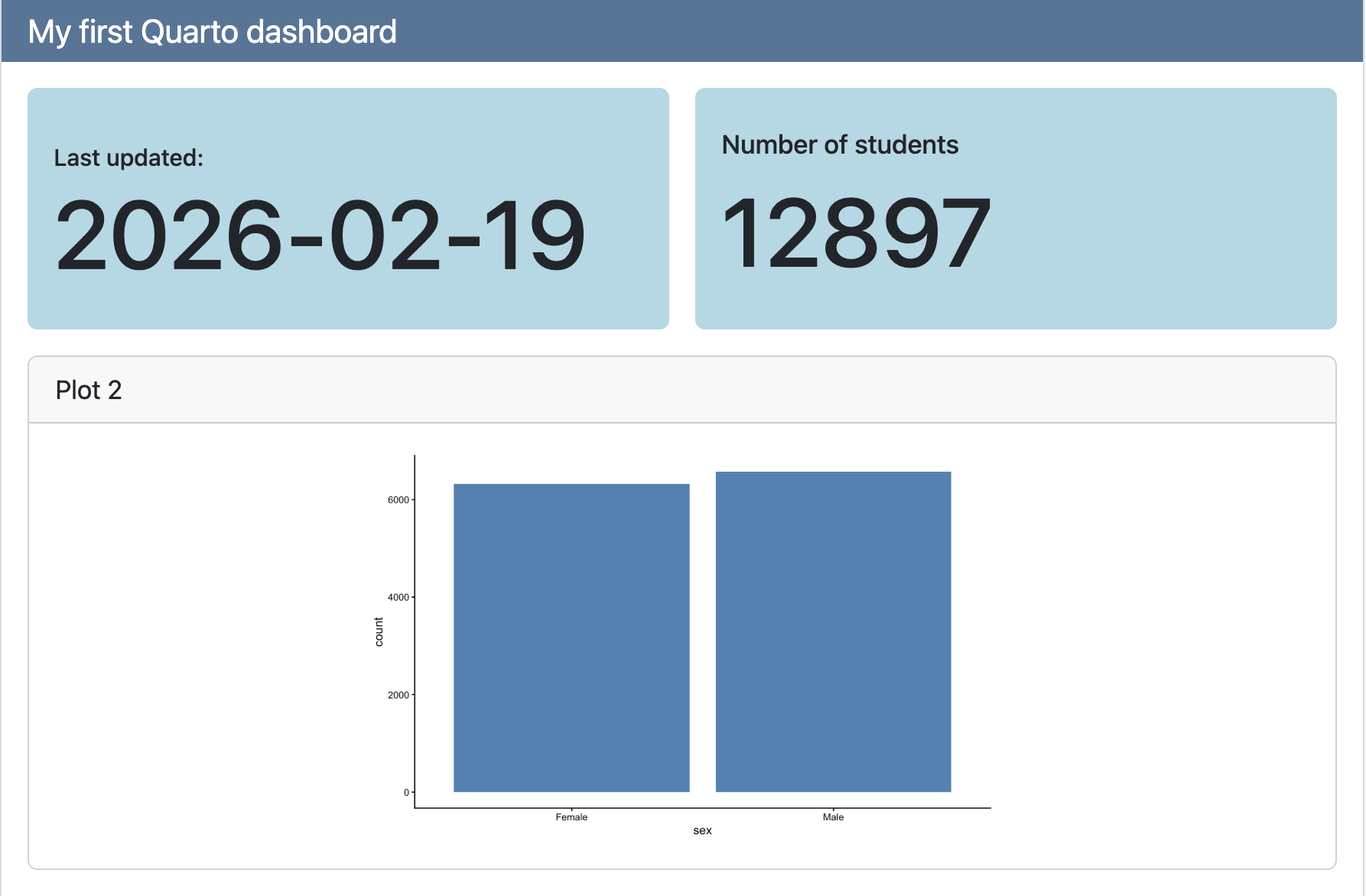Click empty navbar area right of title
Viewport: 1366px width, 896px height.
(x=880, y=32)
